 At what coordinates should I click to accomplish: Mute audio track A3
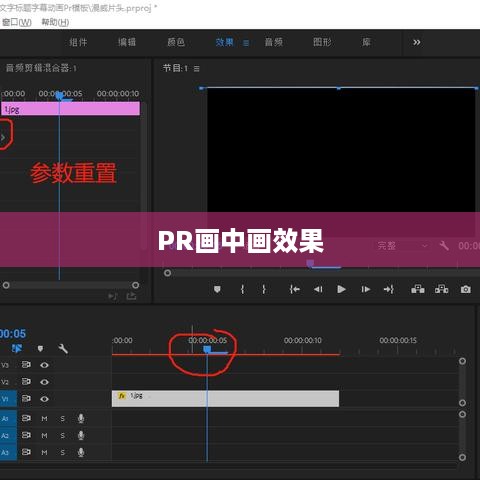[44, 453]
